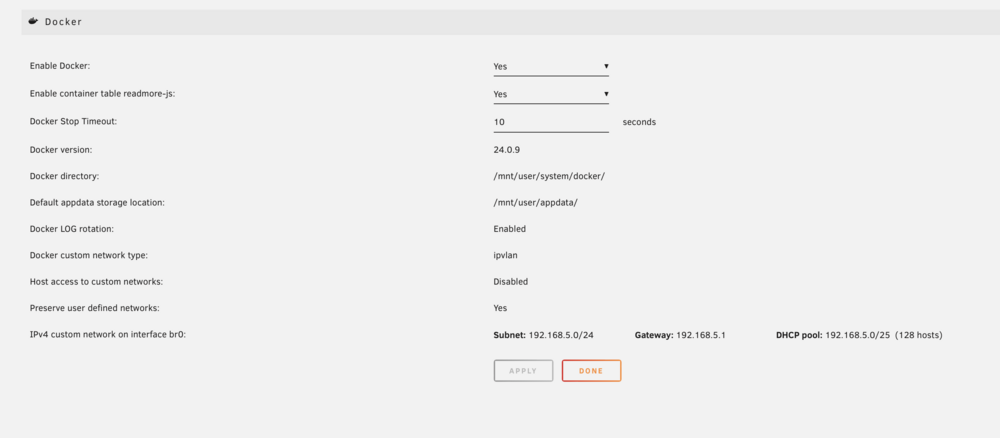The width and height of the screenshot is (1000, 438).
Task: Click the Enable container table readmore-js label
Action: click(103, 94)
